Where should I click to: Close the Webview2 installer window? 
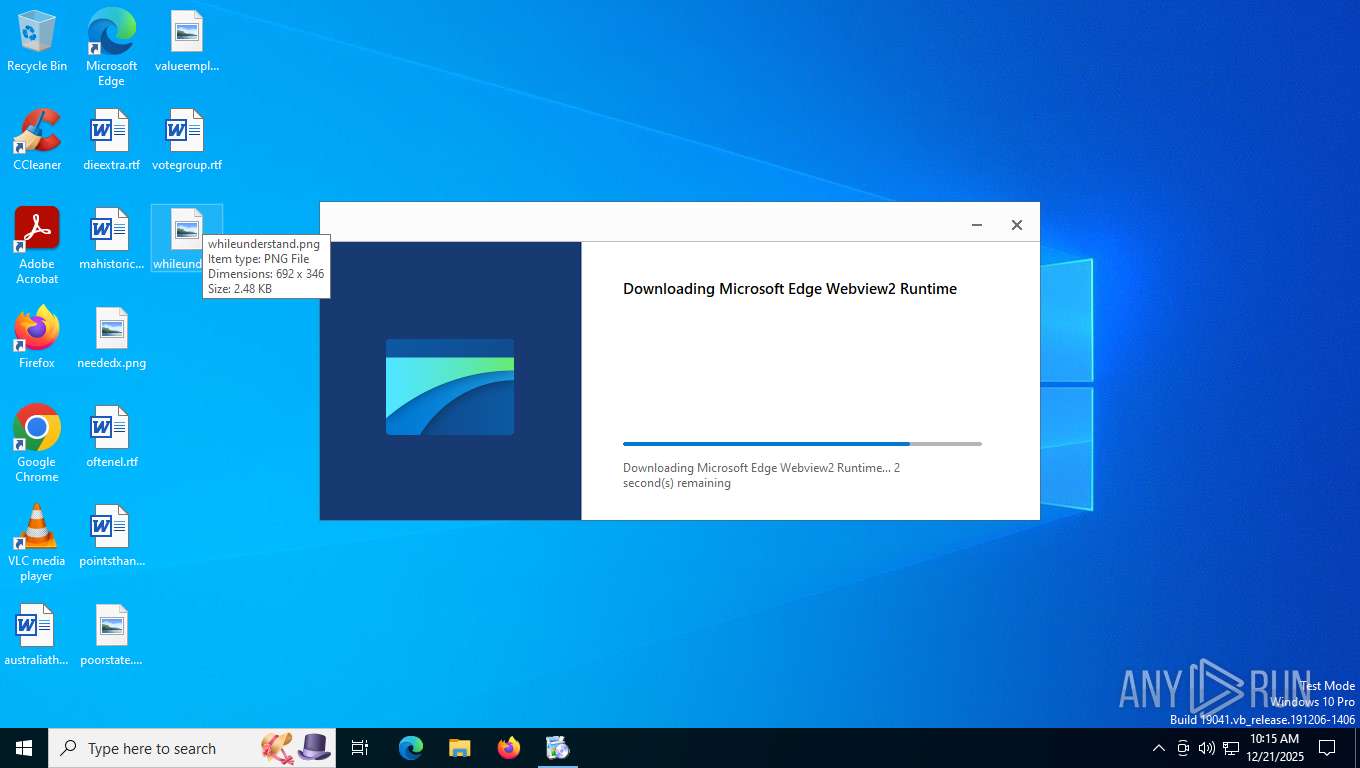[x=1017, y=225]
